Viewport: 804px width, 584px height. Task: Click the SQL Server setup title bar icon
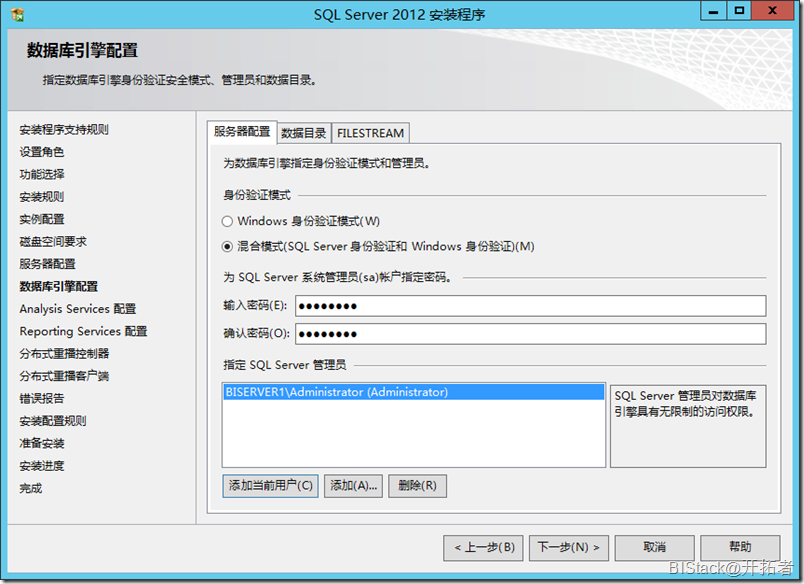click(x=17, y=14)
